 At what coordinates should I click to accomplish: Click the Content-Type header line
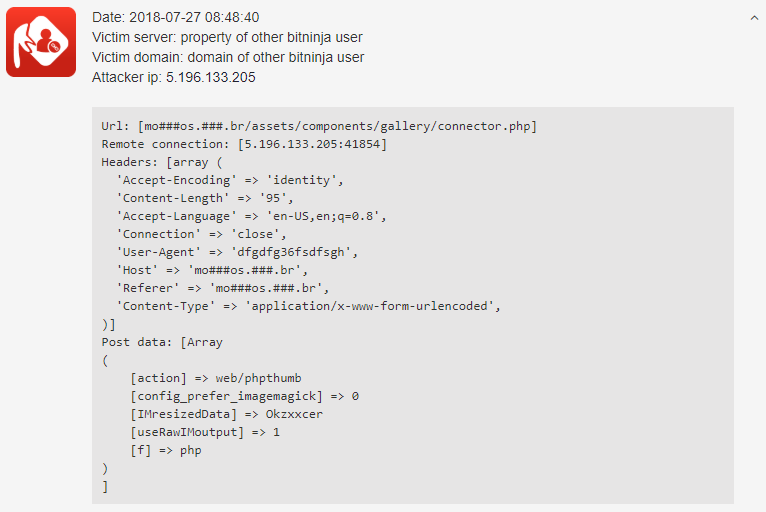coord(309,307)
